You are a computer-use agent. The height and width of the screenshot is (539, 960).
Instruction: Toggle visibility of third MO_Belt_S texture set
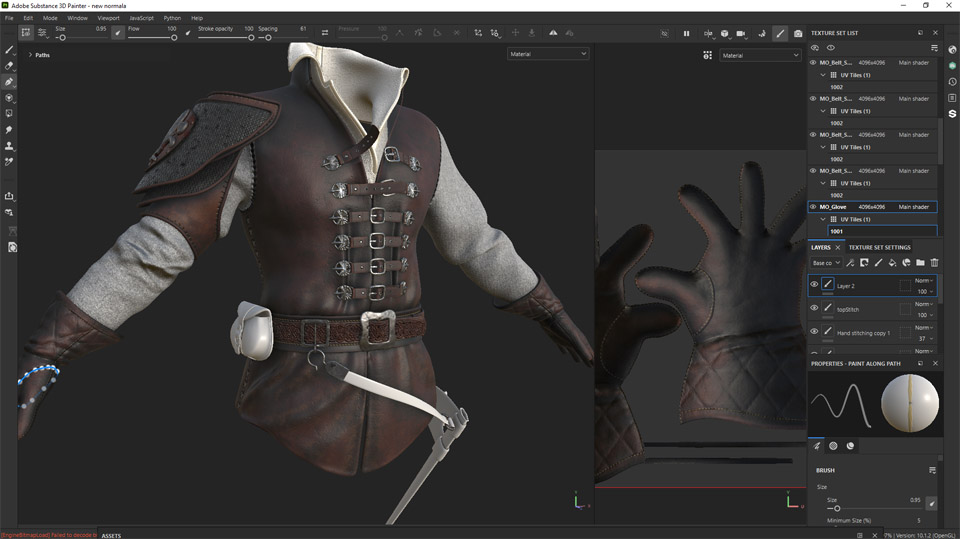pos(813,135)
